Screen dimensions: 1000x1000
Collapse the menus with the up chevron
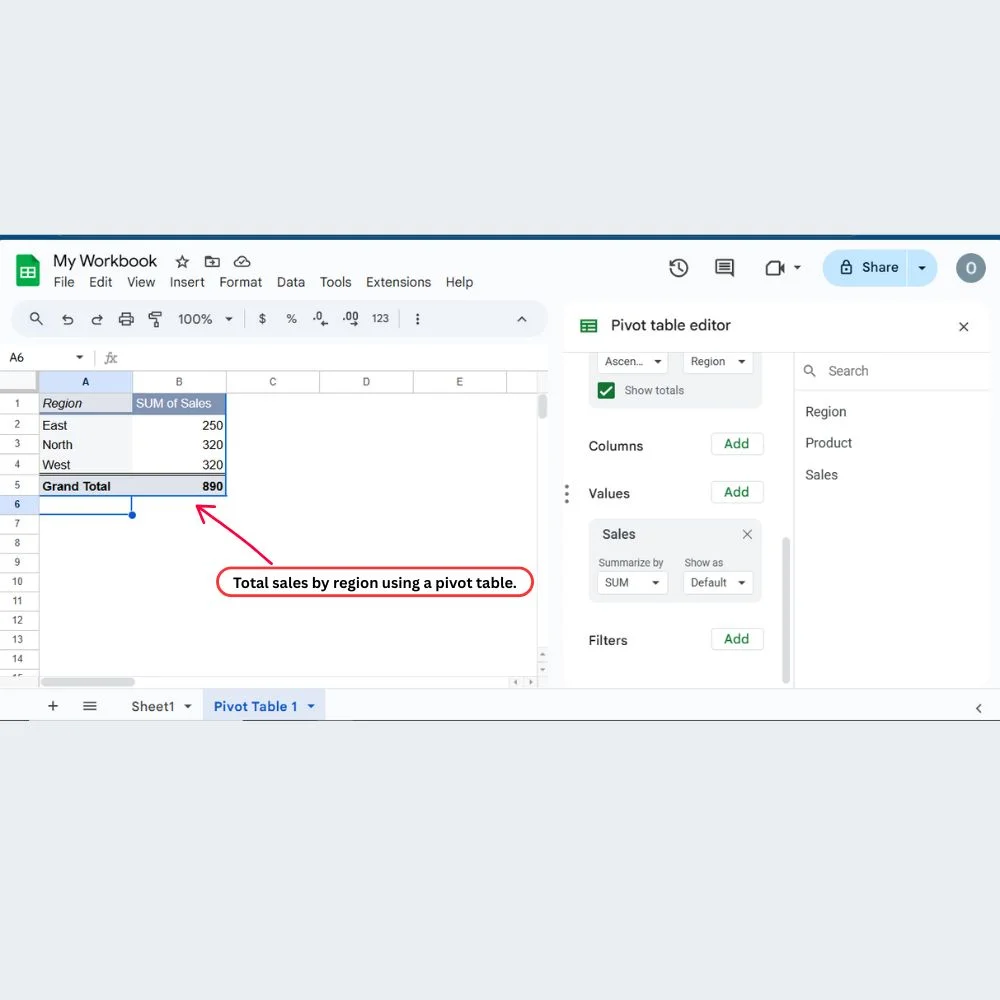point(522,319)
